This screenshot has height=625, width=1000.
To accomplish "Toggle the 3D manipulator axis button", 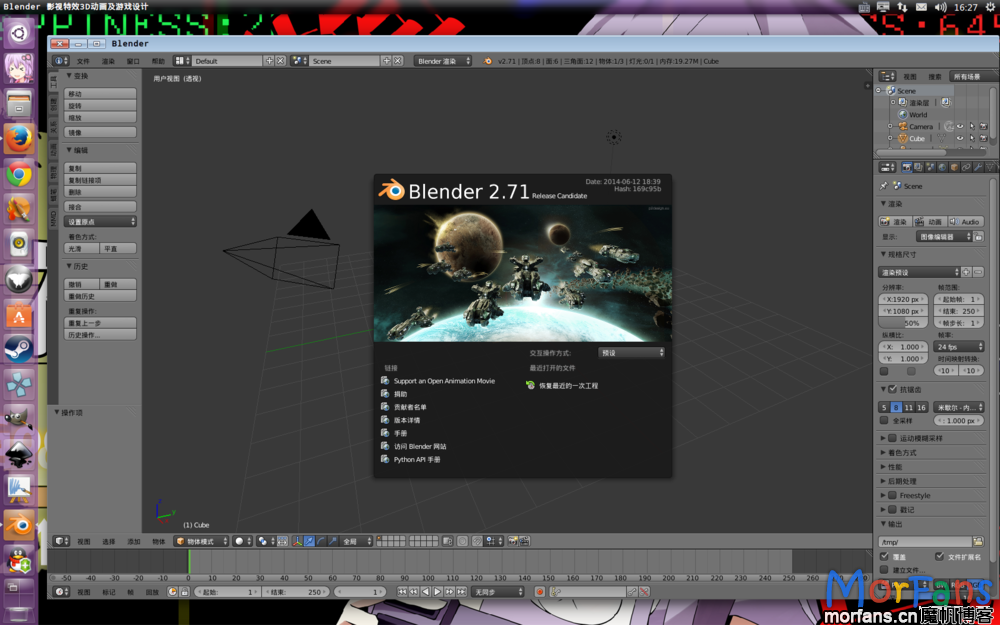I will click(x=297, y=541).
